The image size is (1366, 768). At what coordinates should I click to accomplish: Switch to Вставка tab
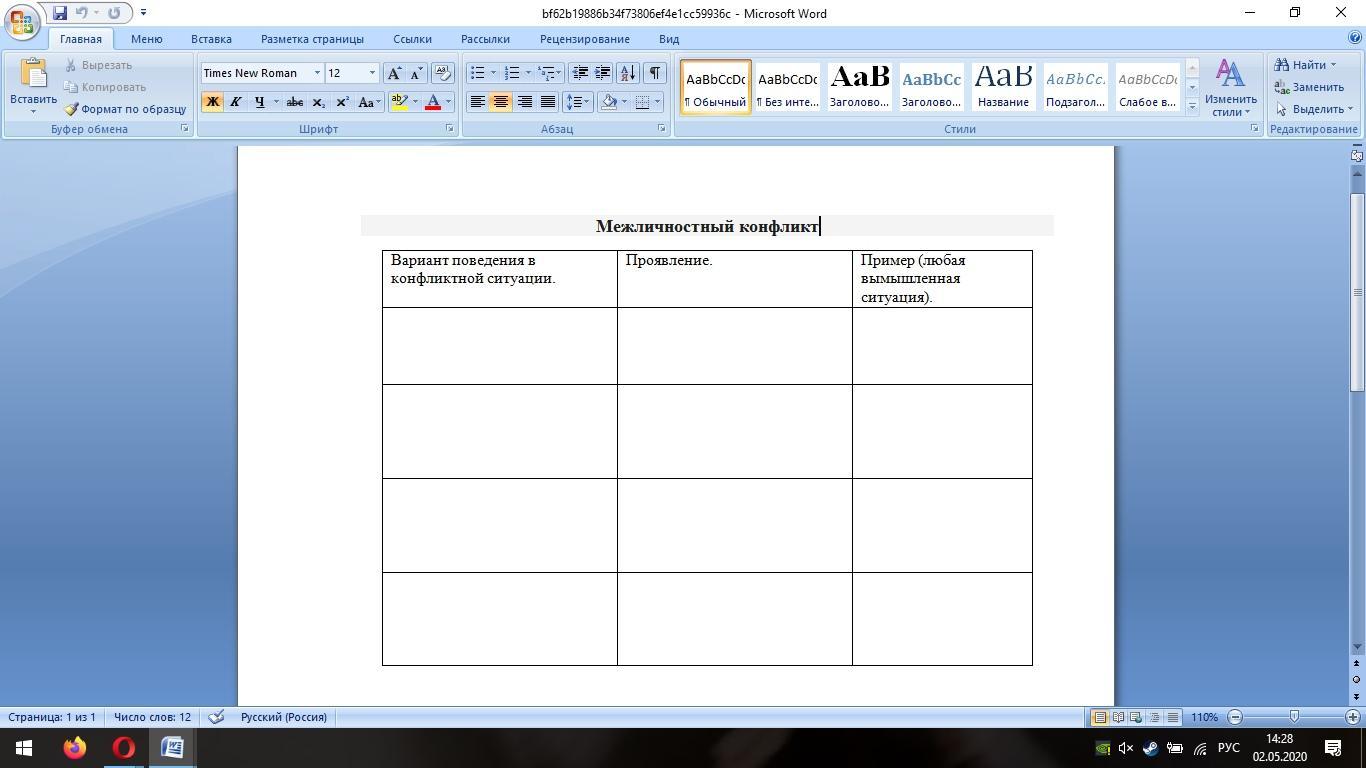click(x=211, y=39)
